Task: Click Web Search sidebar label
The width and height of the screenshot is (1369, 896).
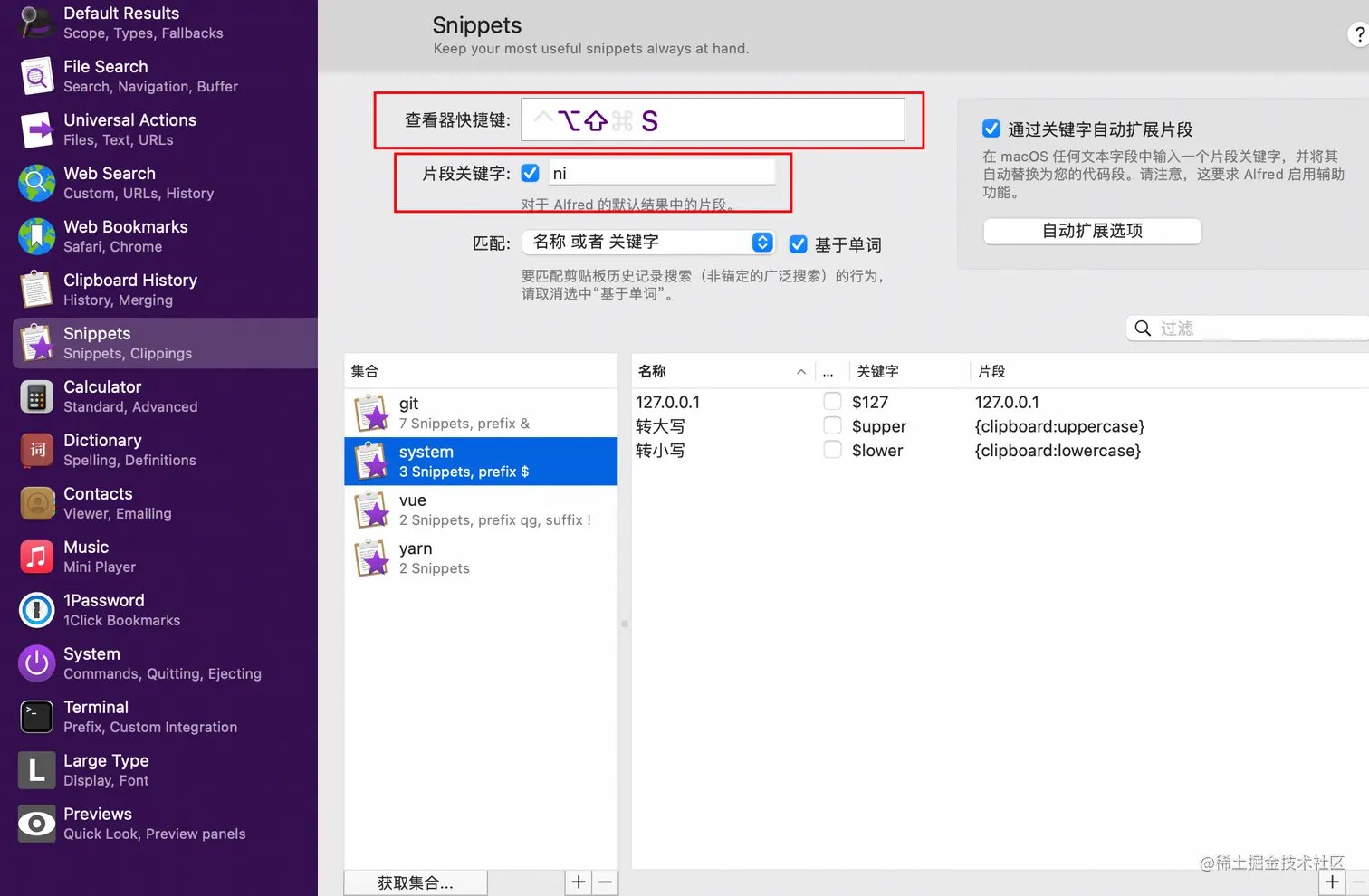Action: pos(110,173)
